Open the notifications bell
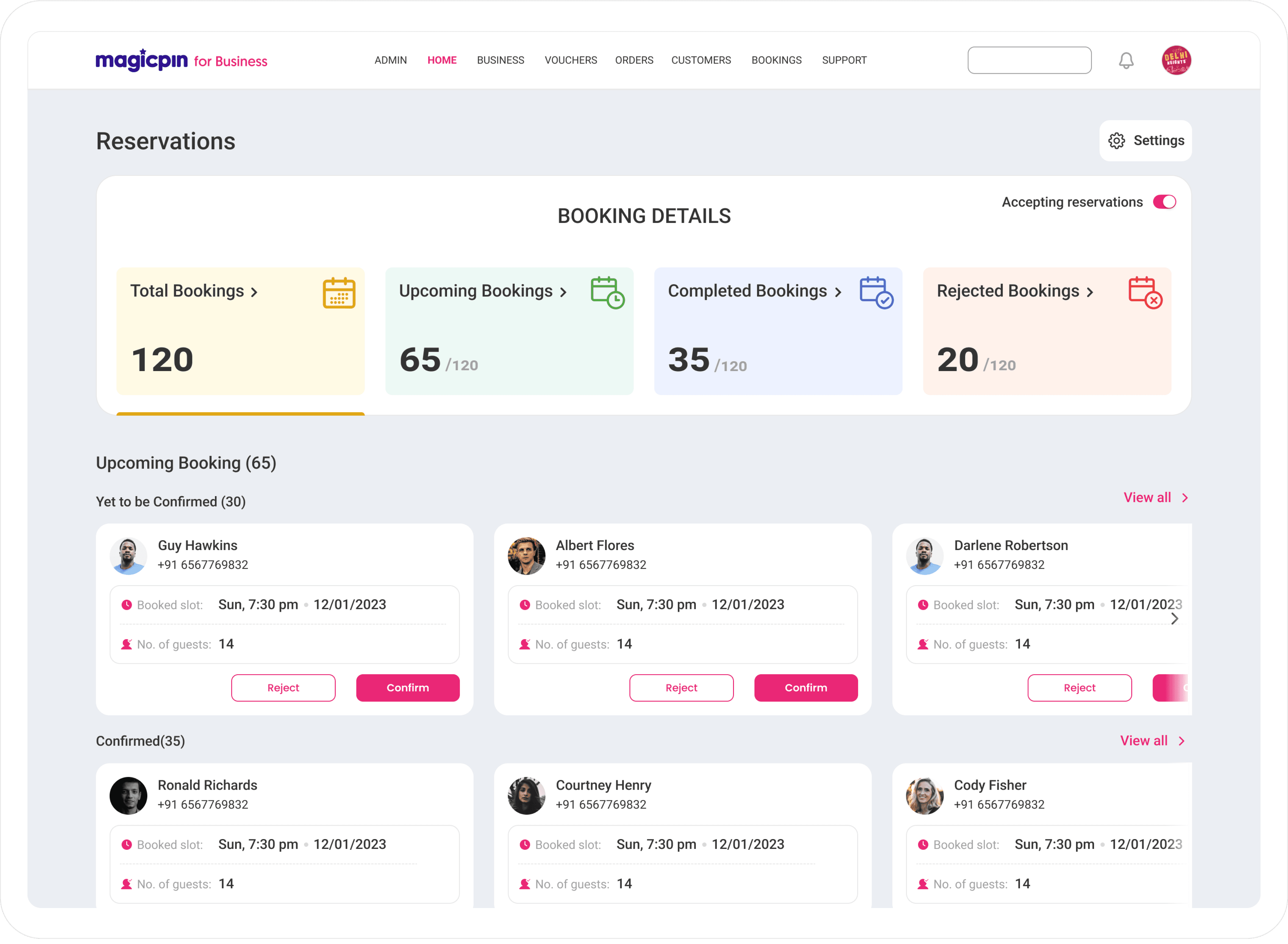 pos(1126,61)
